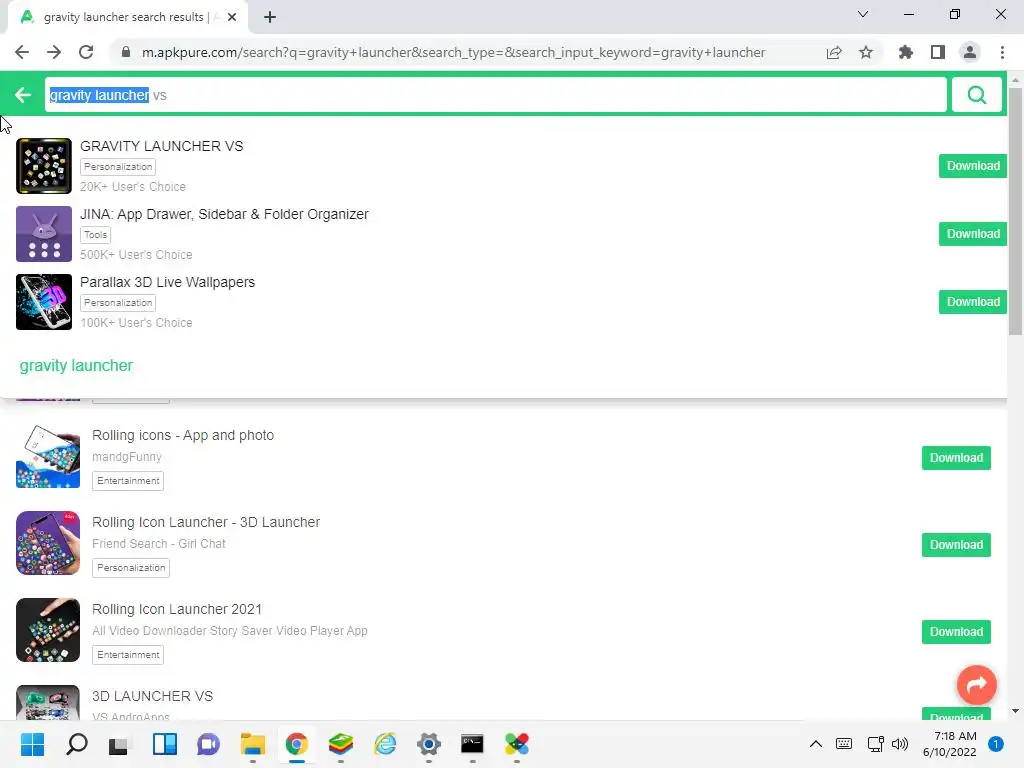The height and width of the screenshot is (768, 1024).
Task: Click mandgFunny developer name
Action: 127,456
